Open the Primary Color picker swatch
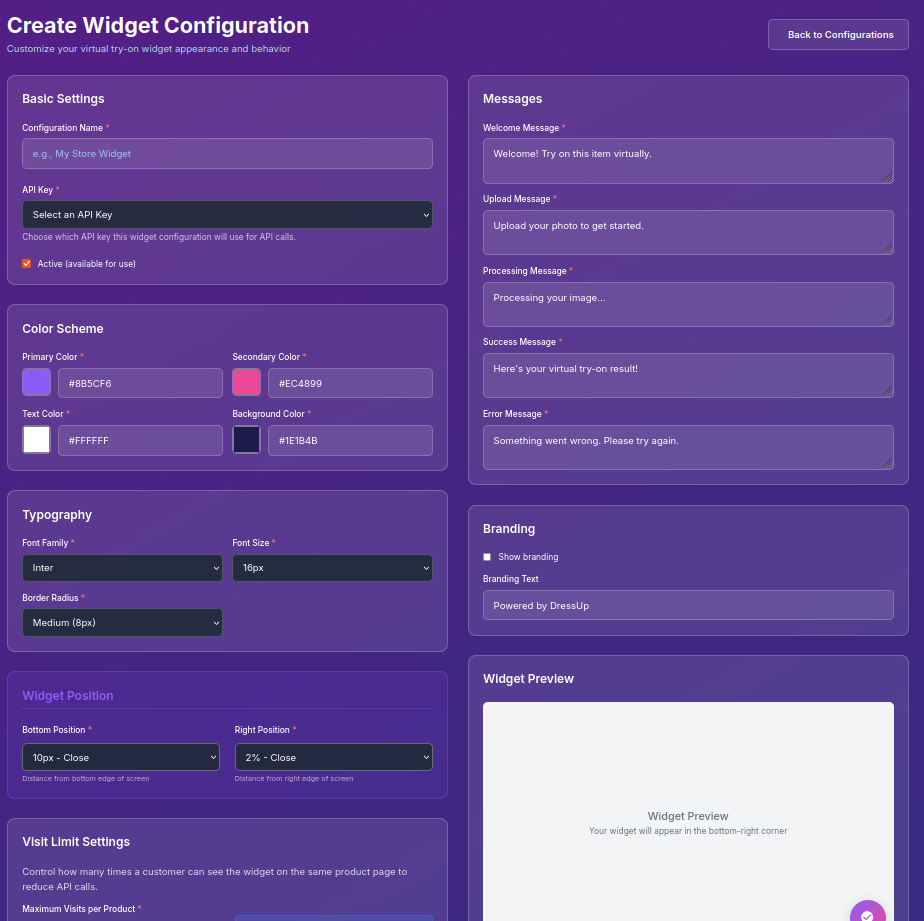924x921 pixels. coord(36,382)
